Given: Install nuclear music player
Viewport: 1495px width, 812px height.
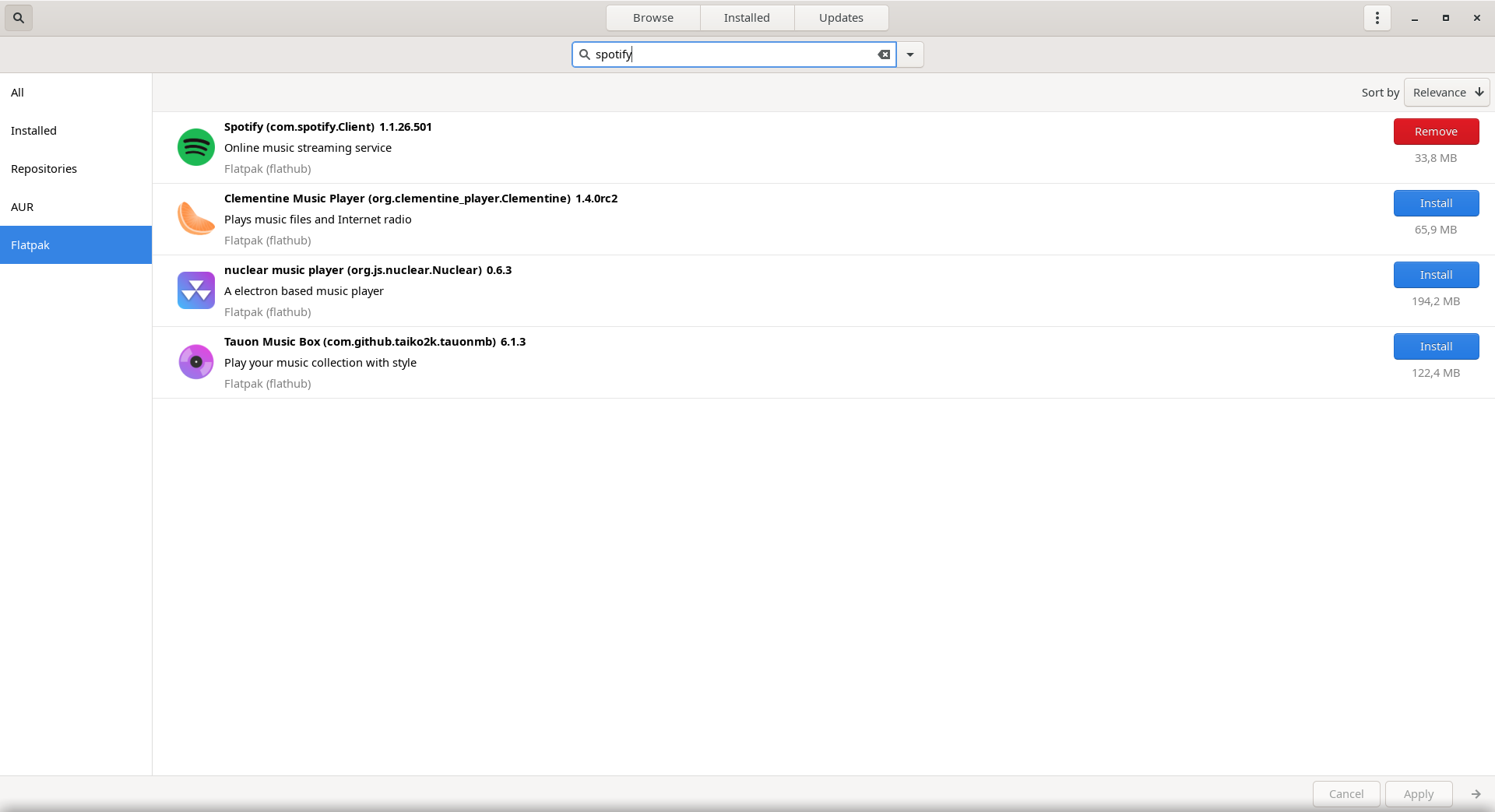Looking at the screenshot, I should pyautogui.click(x=1436, y=275).
